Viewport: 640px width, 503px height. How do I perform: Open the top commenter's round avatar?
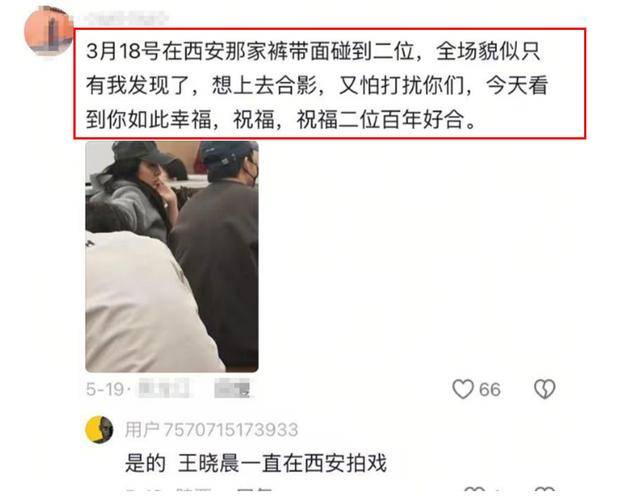coord(49,31)
